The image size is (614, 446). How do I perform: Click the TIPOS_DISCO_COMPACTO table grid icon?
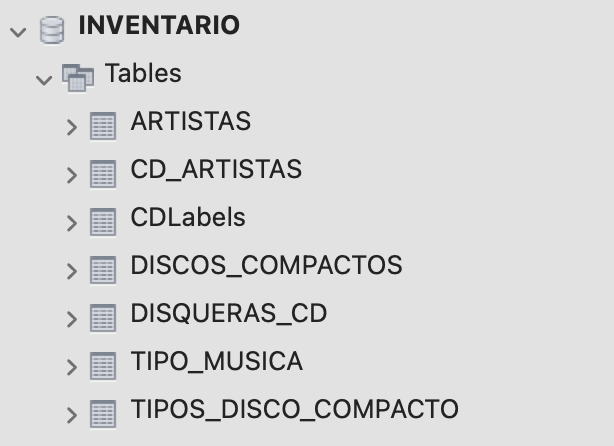pos(103,413)
